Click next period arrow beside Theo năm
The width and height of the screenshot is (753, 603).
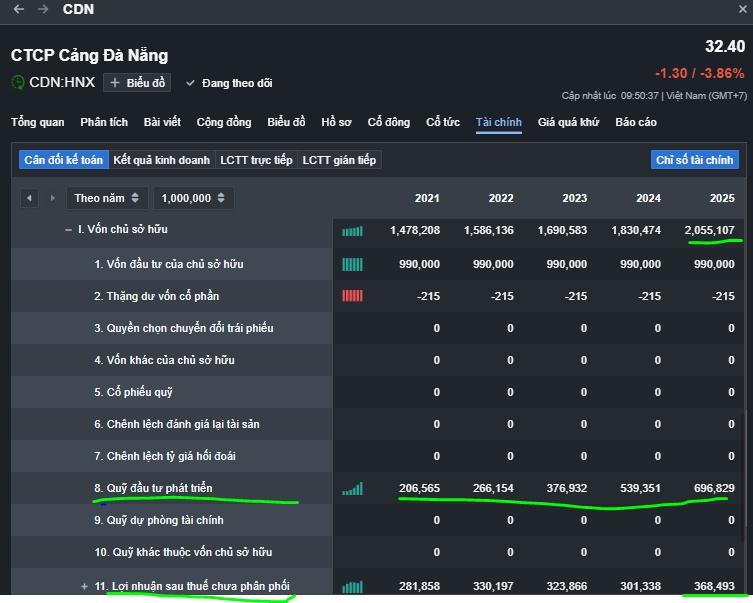point(52,198)
